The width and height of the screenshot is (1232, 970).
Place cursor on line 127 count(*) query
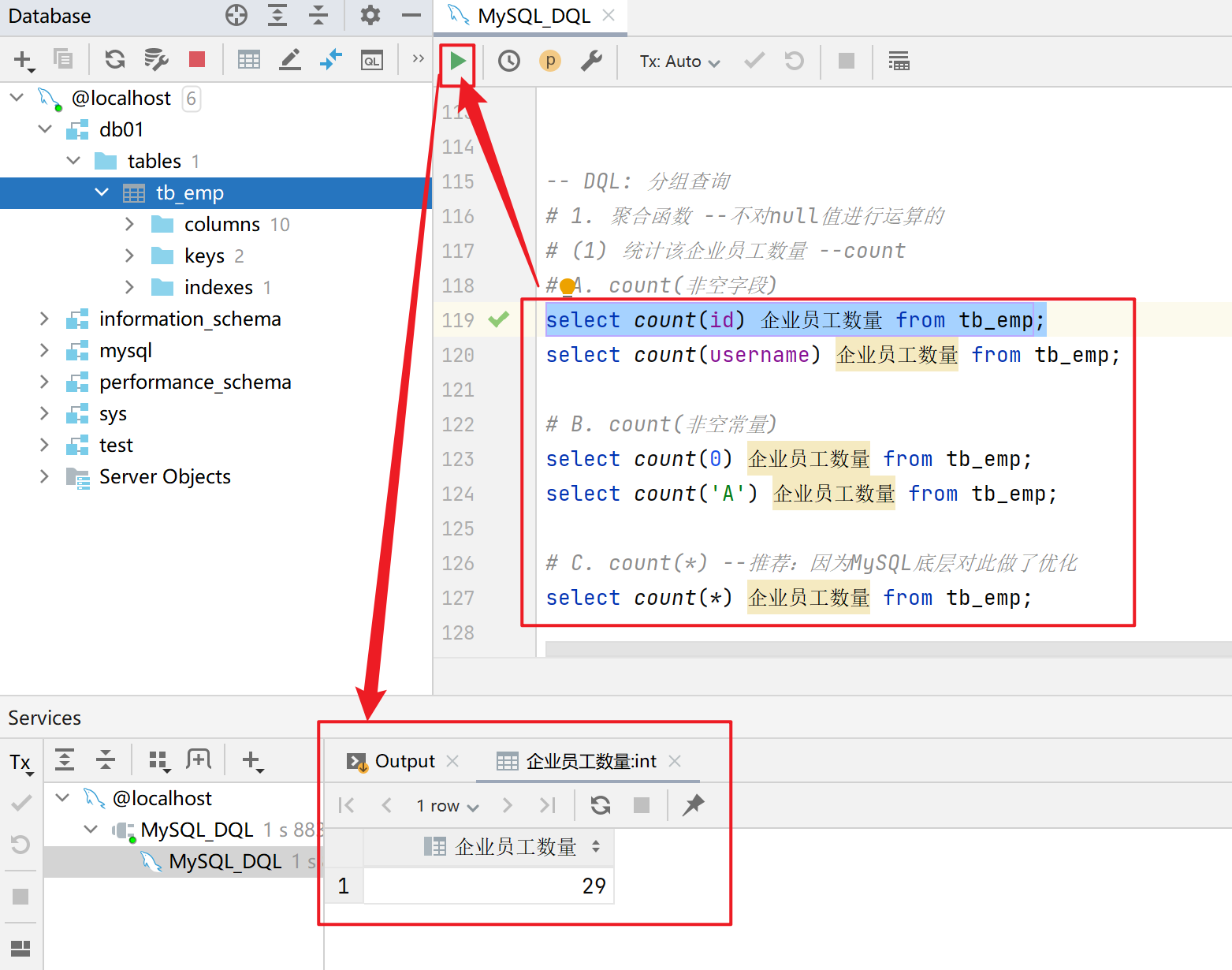788,597
